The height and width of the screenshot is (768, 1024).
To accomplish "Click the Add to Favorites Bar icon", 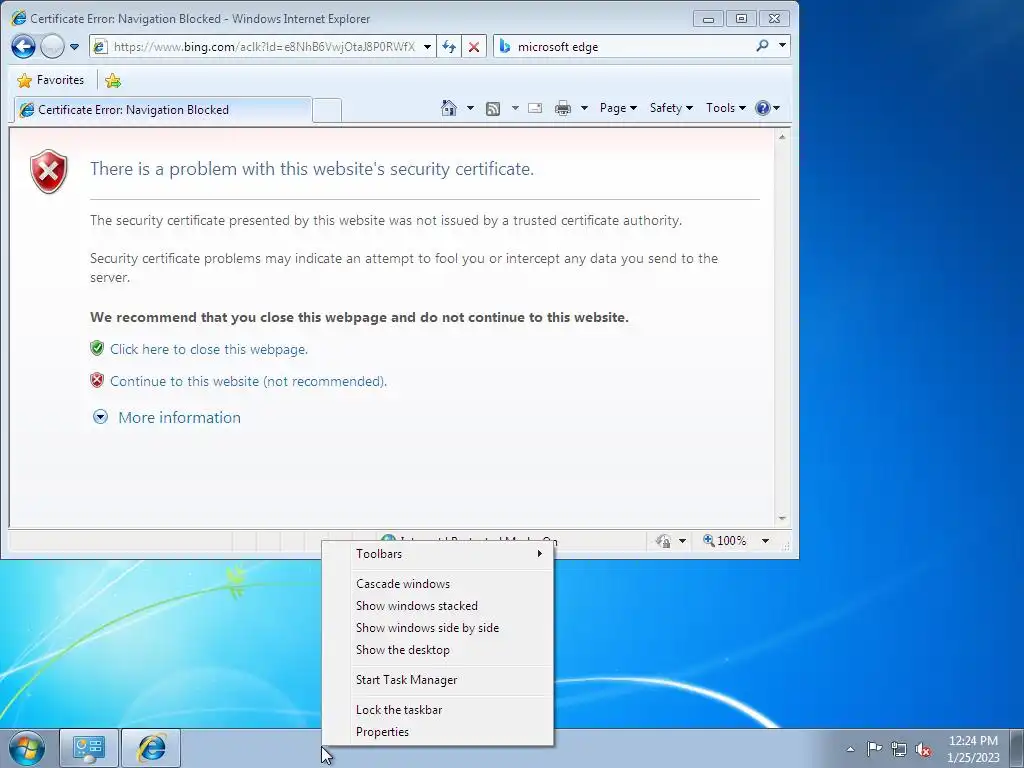I will 113,80.
